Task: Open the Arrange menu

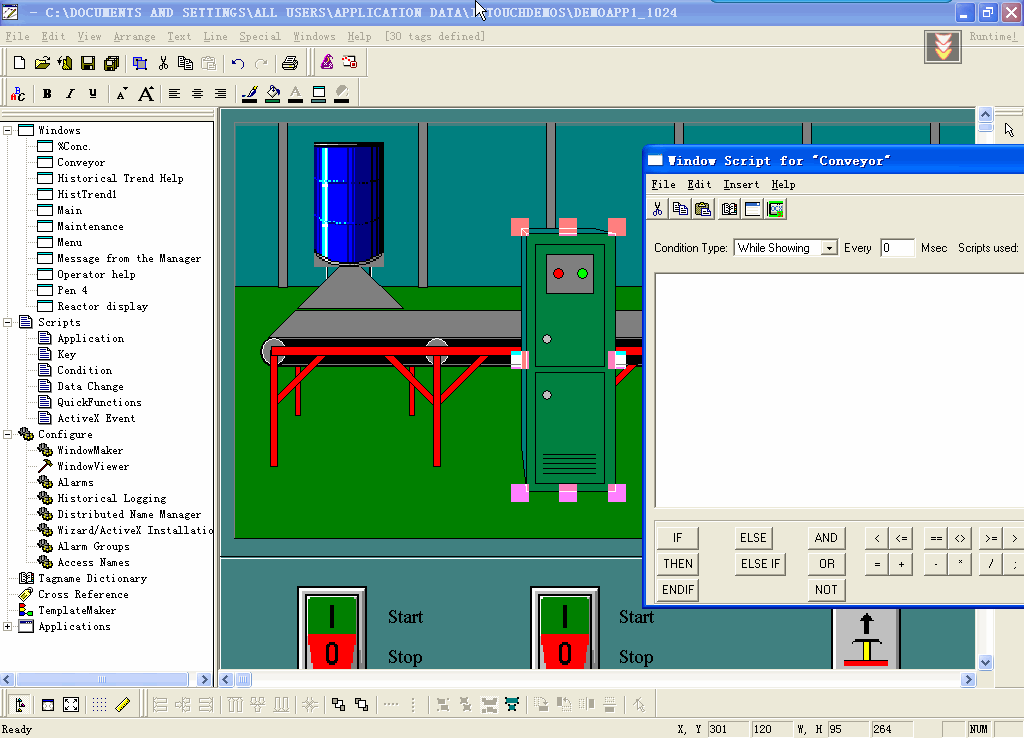Action: [134, 37]
